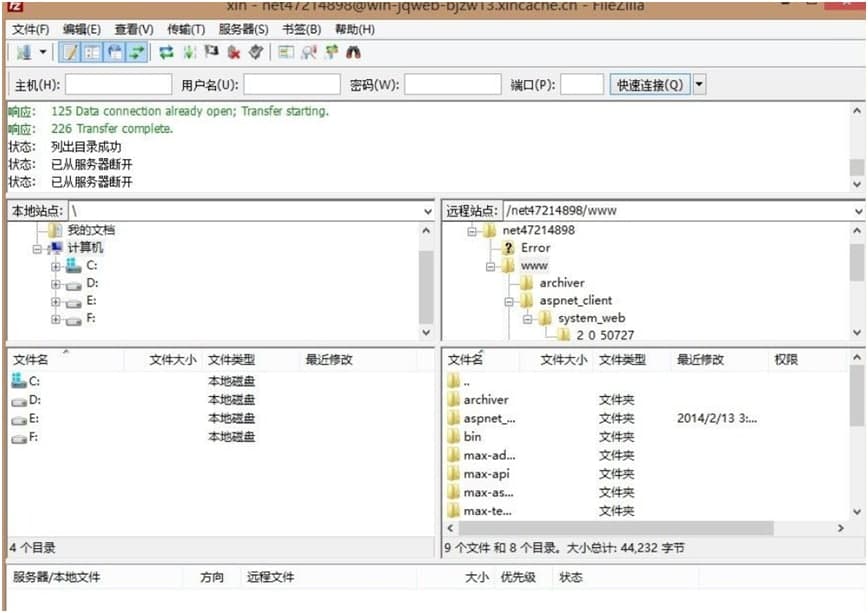
Task: Expand the C: drive tree node
Action: 56,266
